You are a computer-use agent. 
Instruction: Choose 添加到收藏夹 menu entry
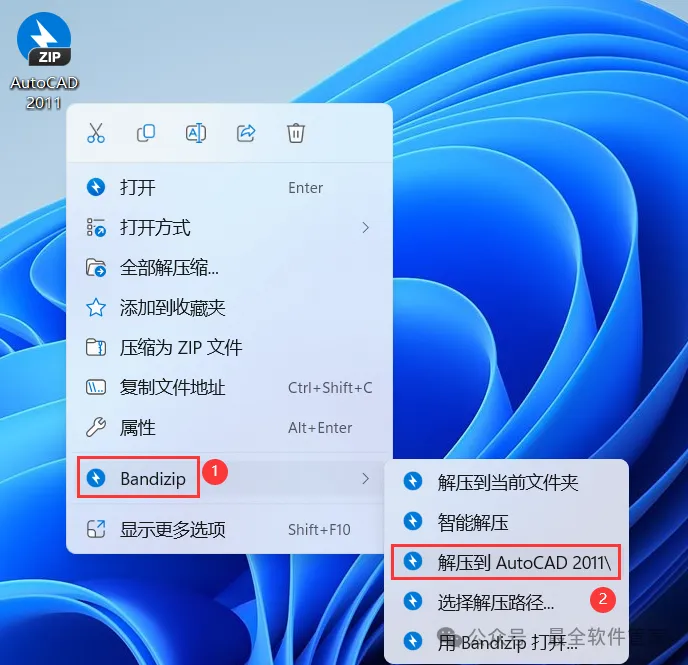click(229, 307)
